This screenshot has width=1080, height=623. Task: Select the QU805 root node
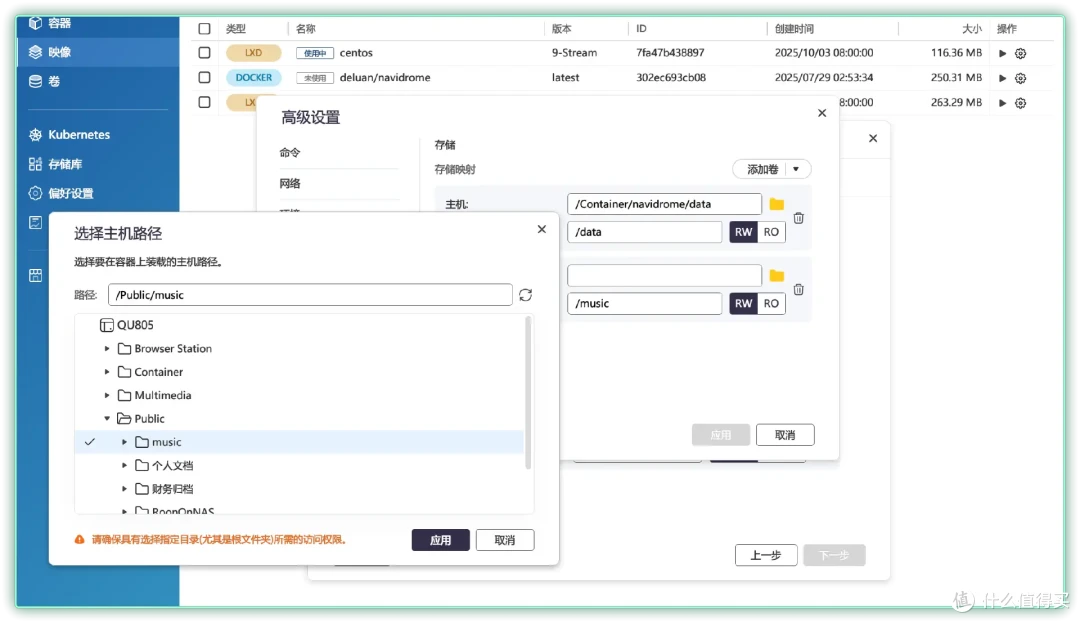127,325
